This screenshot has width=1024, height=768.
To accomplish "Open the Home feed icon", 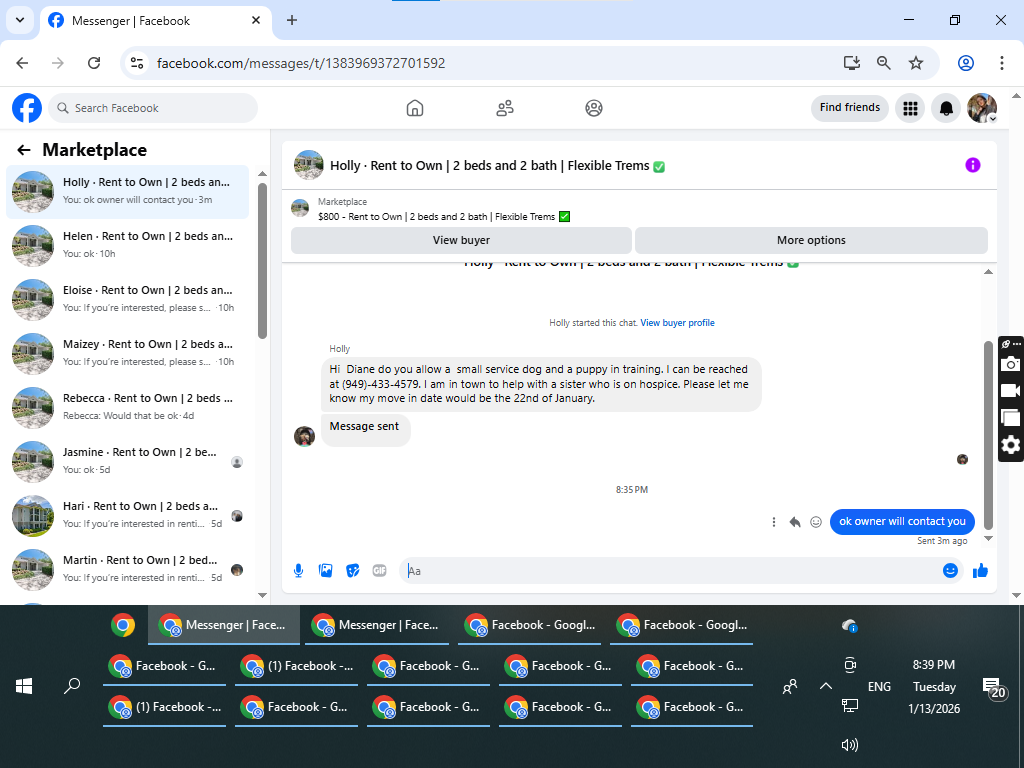I will click(415, 108).
